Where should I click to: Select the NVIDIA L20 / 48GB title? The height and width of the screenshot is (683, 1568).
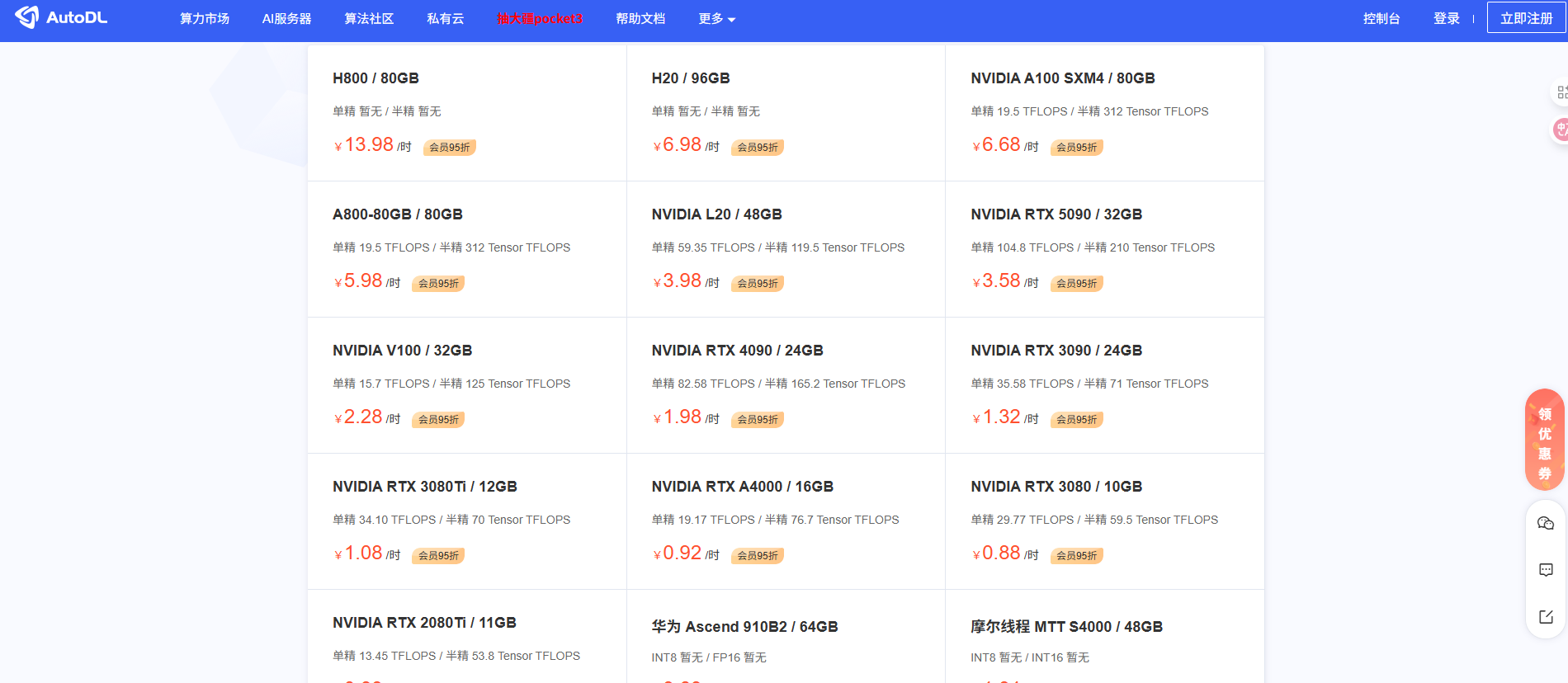pos(717,214)
